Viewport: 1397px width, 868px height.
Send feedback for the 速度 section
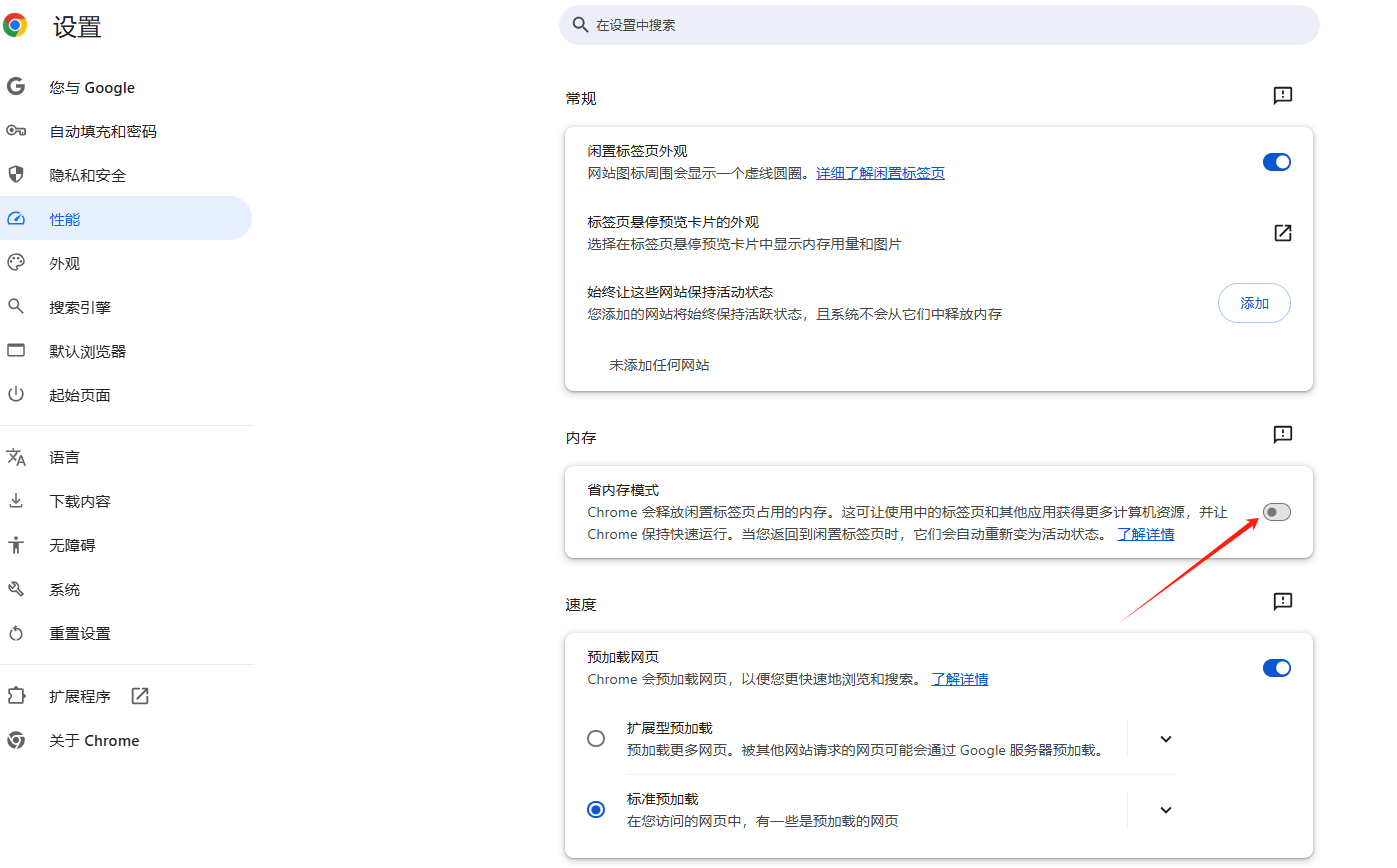tap(1283, 602)
